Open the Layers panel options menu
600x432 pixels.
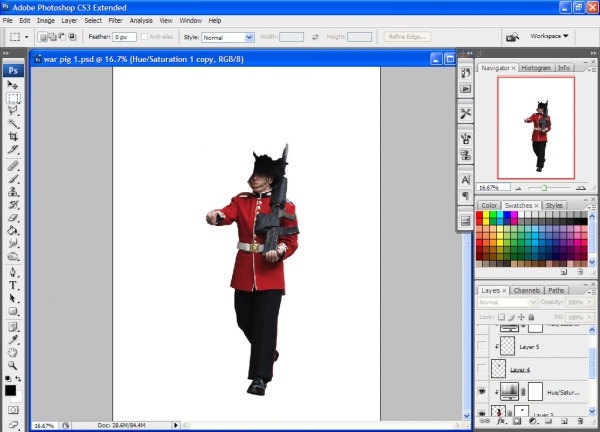(592, 292)
